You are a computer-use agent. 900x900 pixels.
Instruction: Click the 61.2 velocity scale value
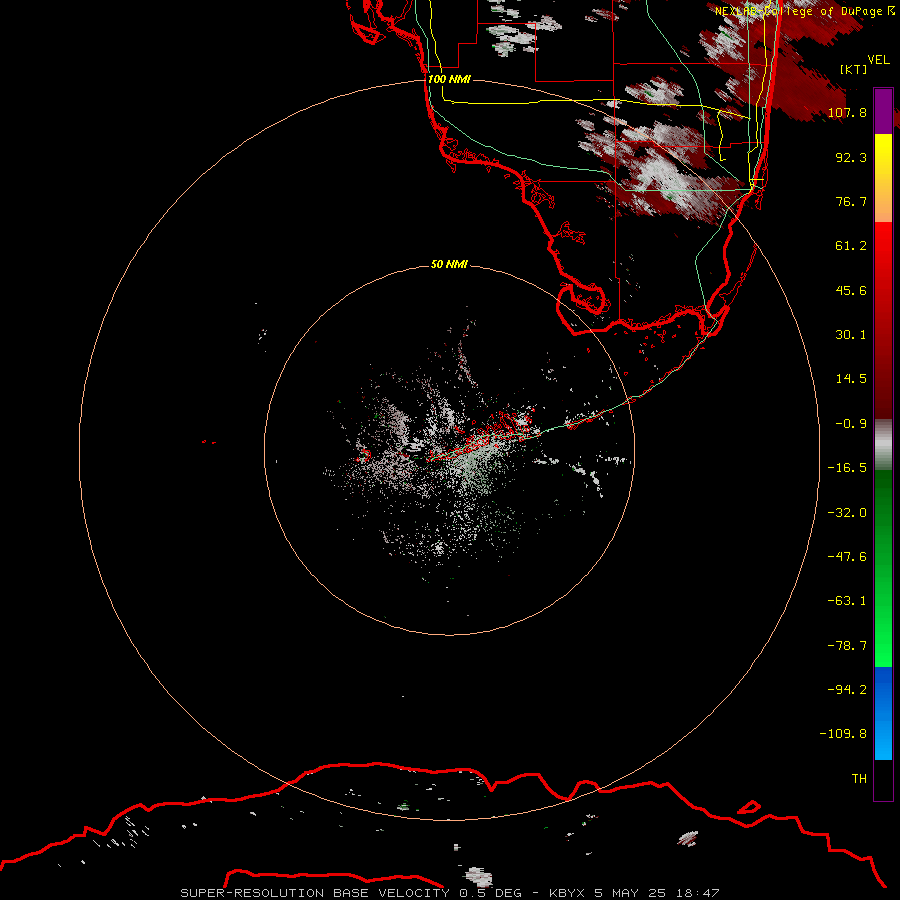(851, 246)
